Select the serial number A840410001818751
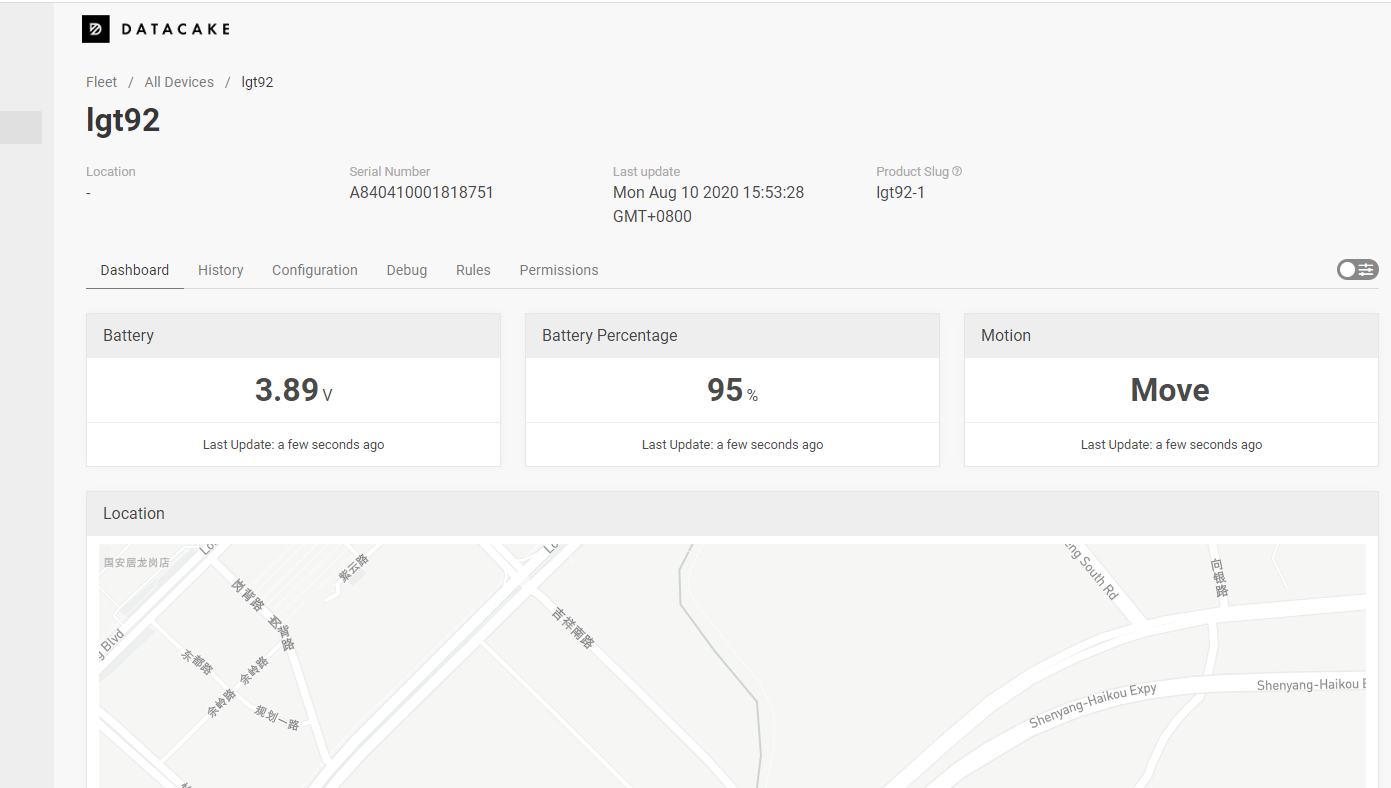The height and width of the screenshot is (788, 1391). [x=422, y=192]
